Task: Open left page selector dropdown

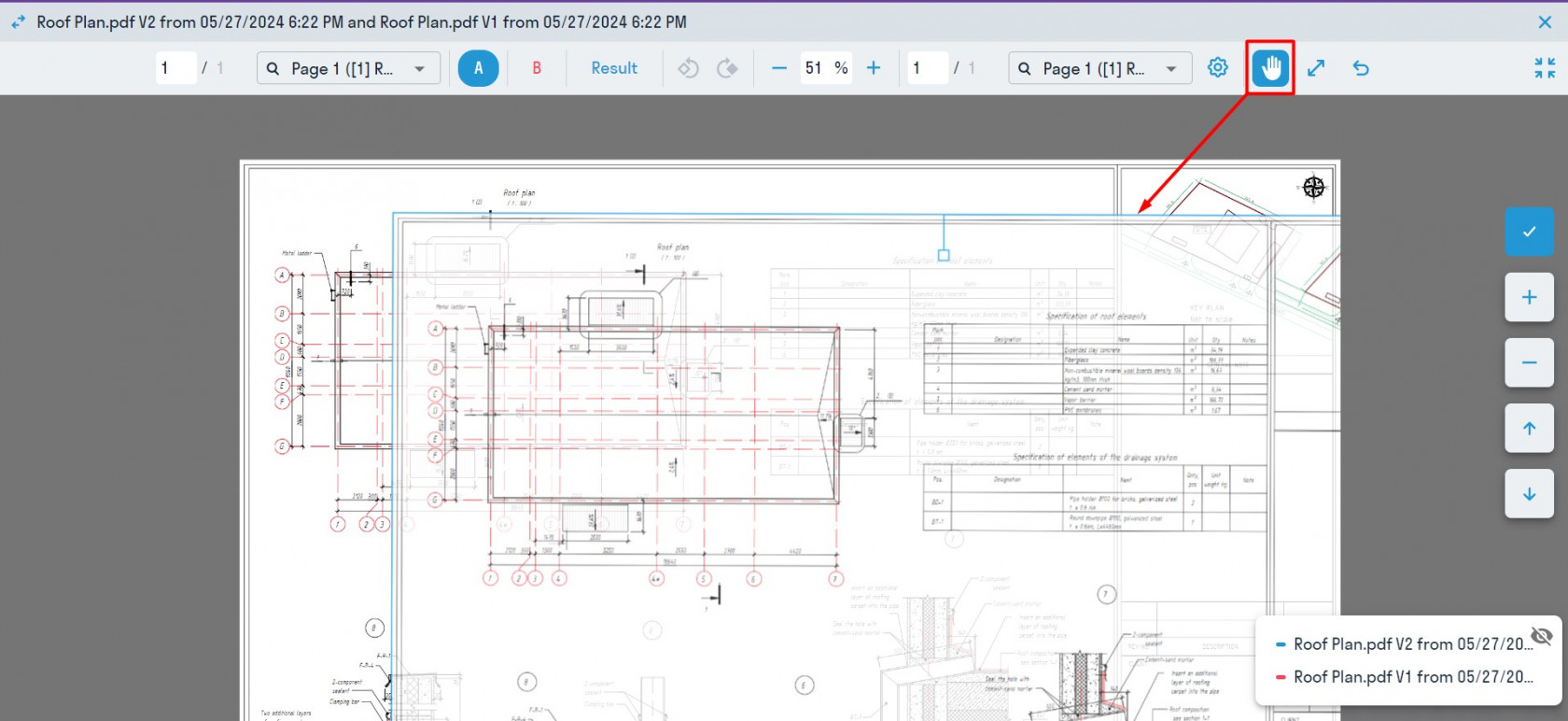Action: click(x=348, y=68)
